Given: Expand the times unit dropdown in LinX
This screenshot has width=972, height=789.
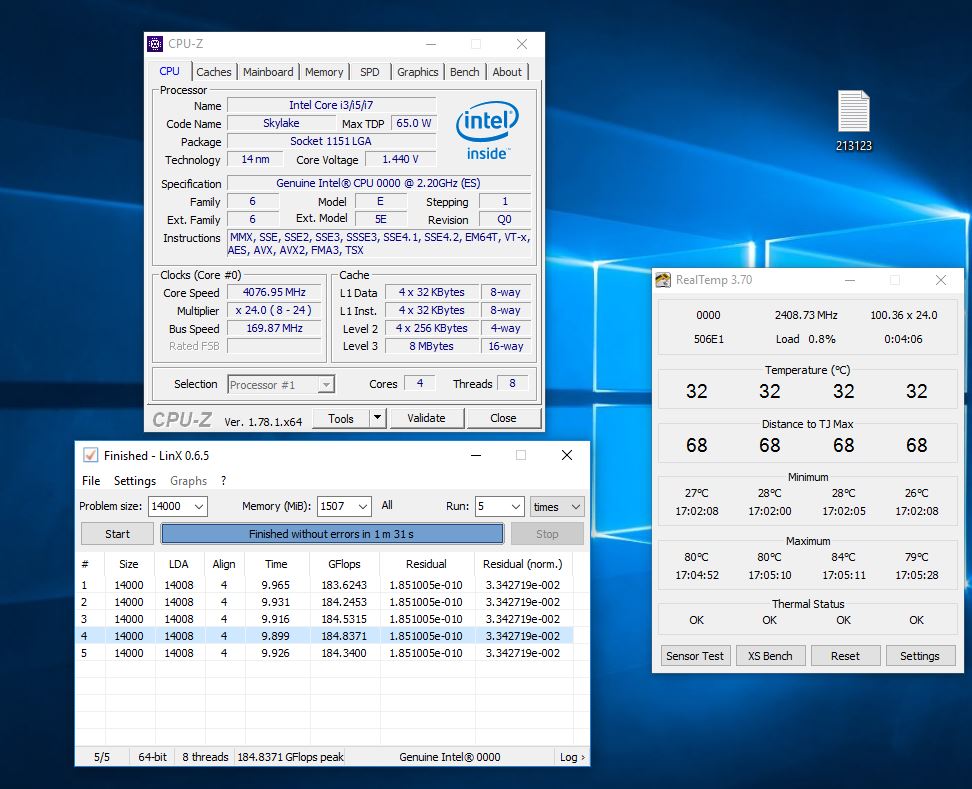Looking at the screenshot, I should 575,506.
